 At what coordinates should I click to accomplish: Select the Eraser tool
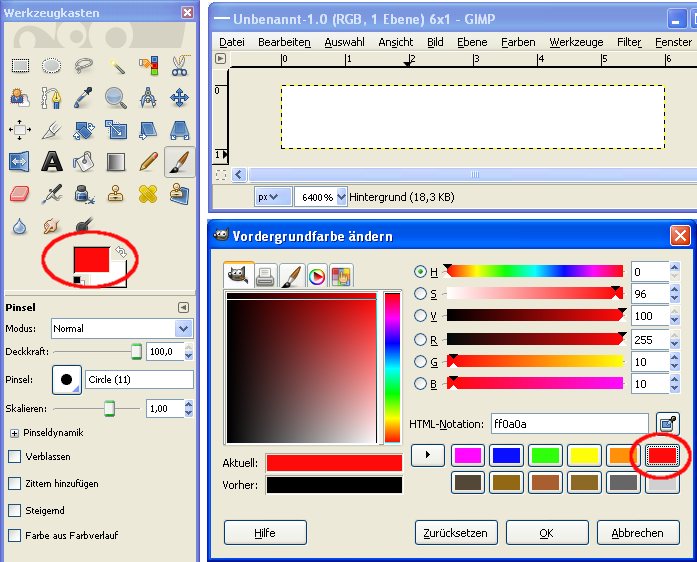20,193
